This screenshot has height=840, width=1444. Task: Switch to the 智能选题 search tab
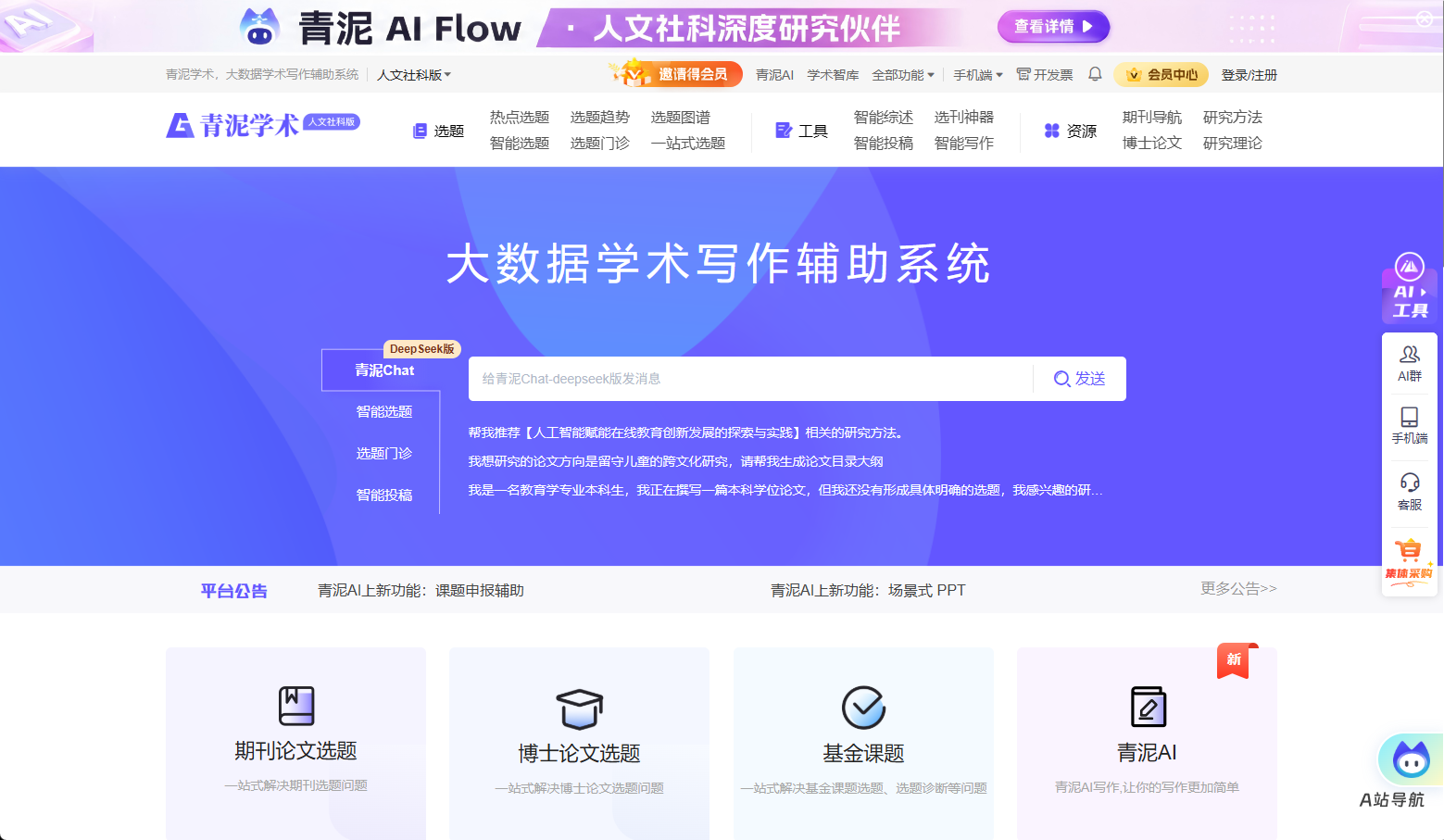[384, 412]
